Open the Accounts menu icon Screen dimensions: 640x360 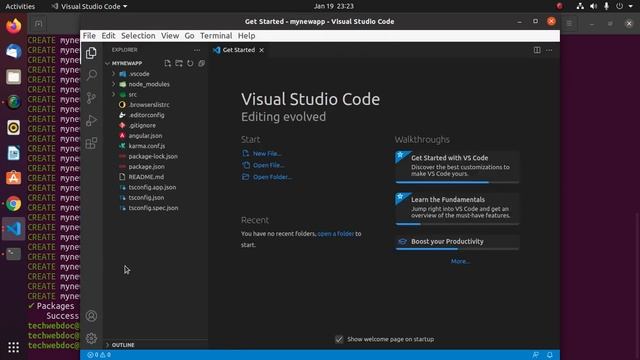(x=91, y=316)
